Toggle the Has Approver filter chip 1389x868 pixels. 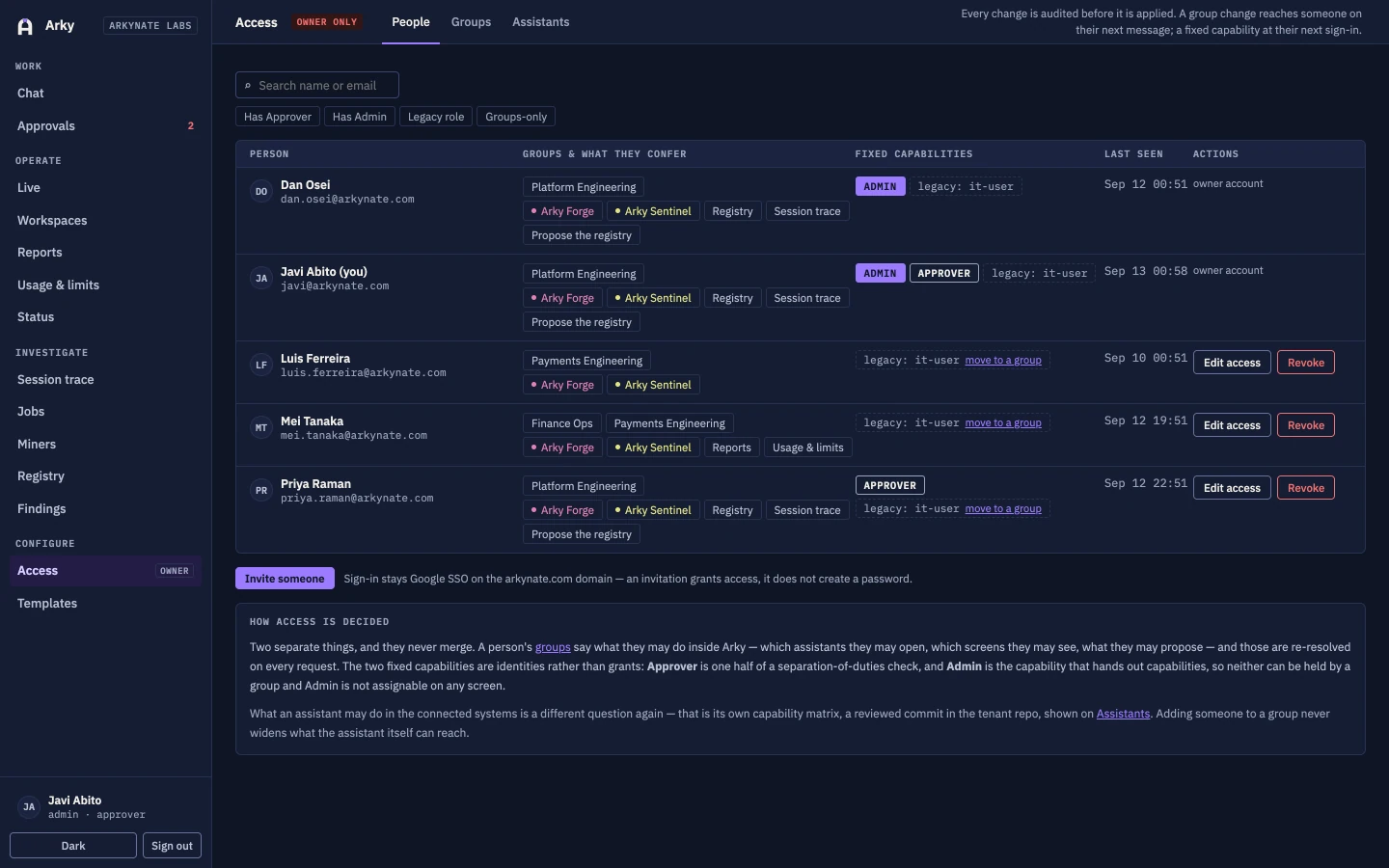278,117
